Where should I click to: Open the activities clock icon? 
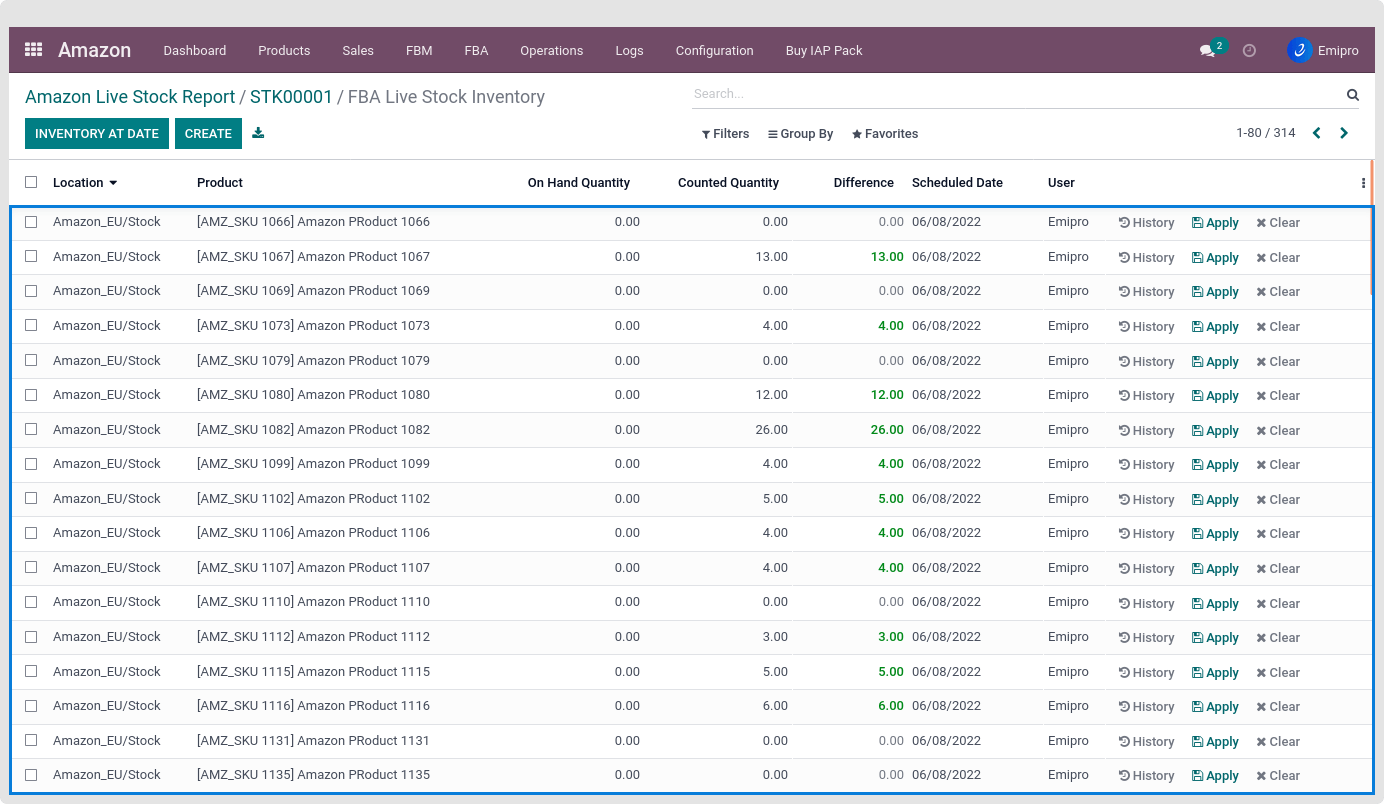point(1249,51)
